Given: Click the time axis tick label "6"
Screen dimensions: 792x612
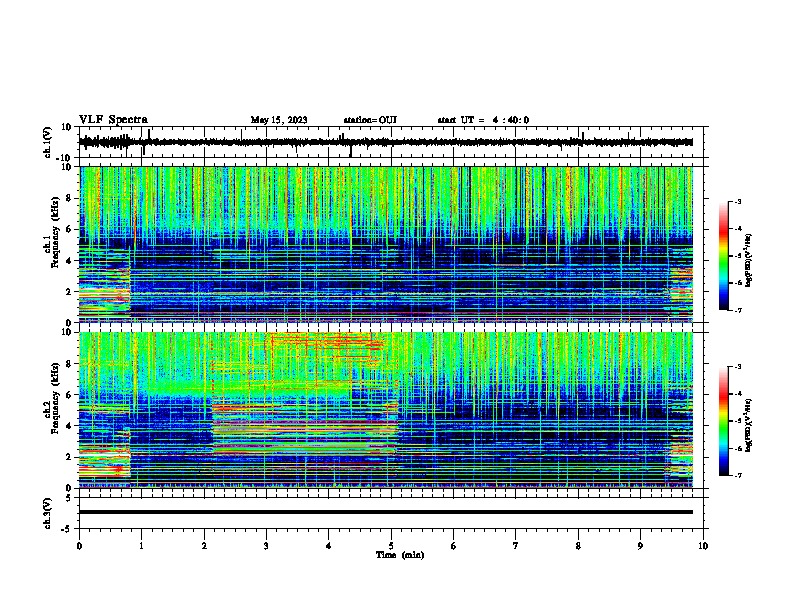Looking at the screenshot, I should coord(454,546).
